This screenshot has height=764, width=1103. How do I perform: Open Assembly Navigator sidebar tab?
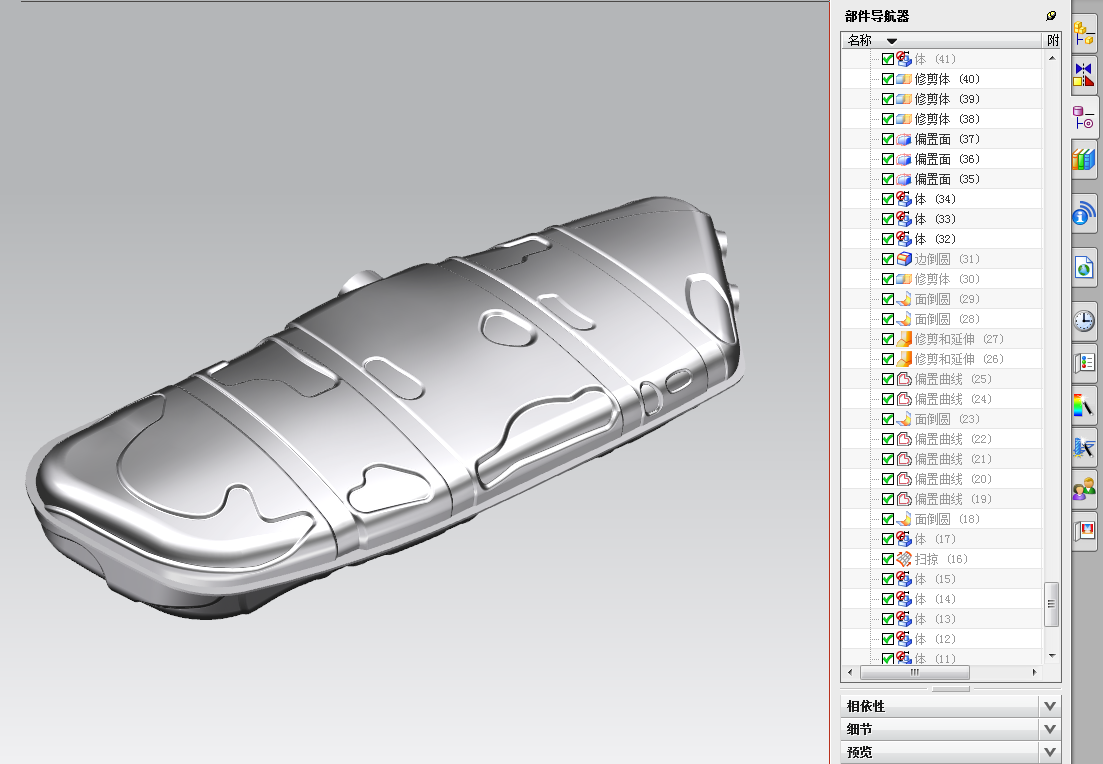pos(1084,32)
